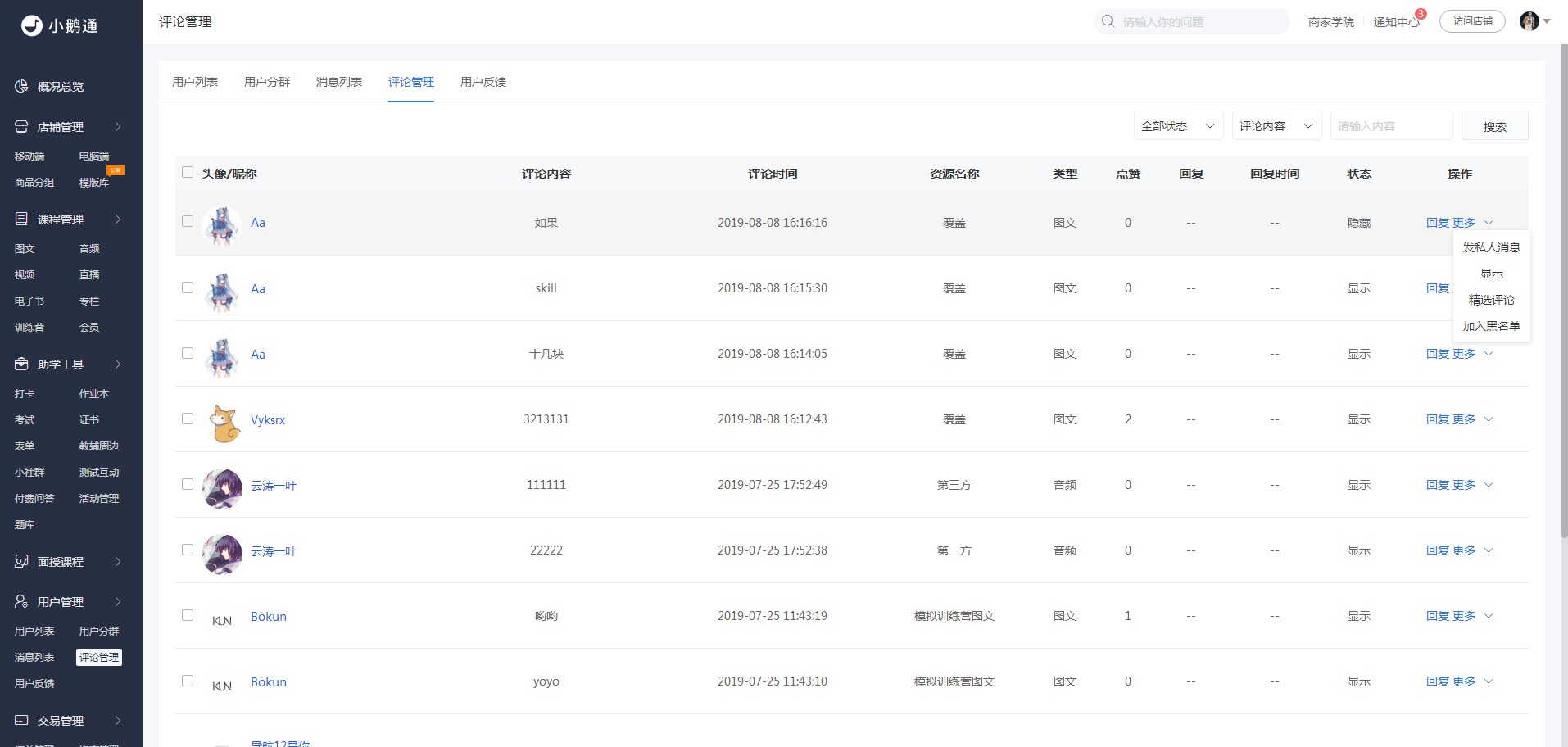
Task: Select the 111111 comment checkbox
Action: pyautogui.click(x=188, y=484)
